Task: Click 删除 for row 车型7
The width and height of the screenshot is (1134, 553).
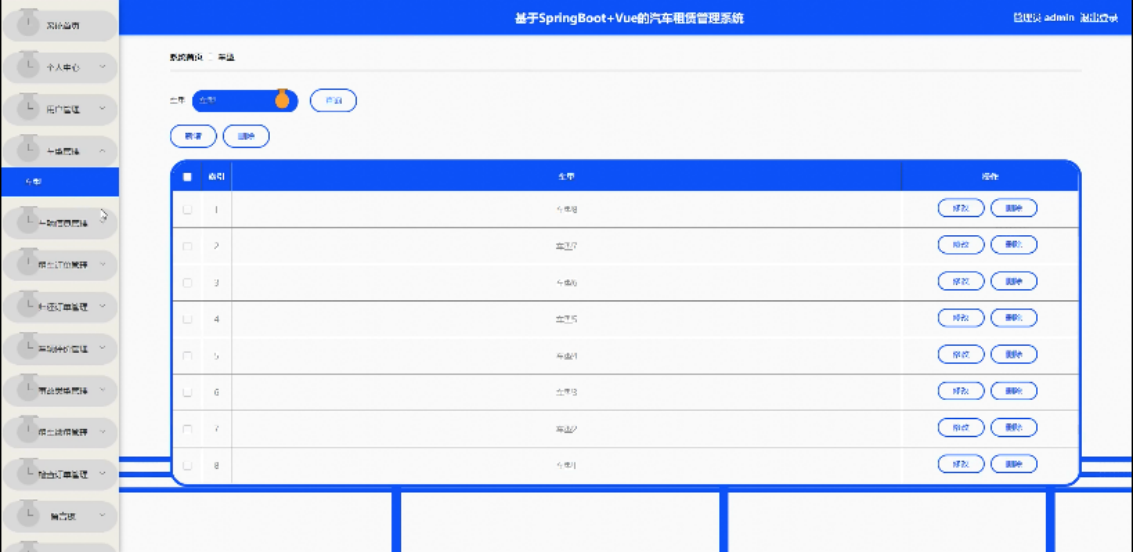Action: 1014,244
